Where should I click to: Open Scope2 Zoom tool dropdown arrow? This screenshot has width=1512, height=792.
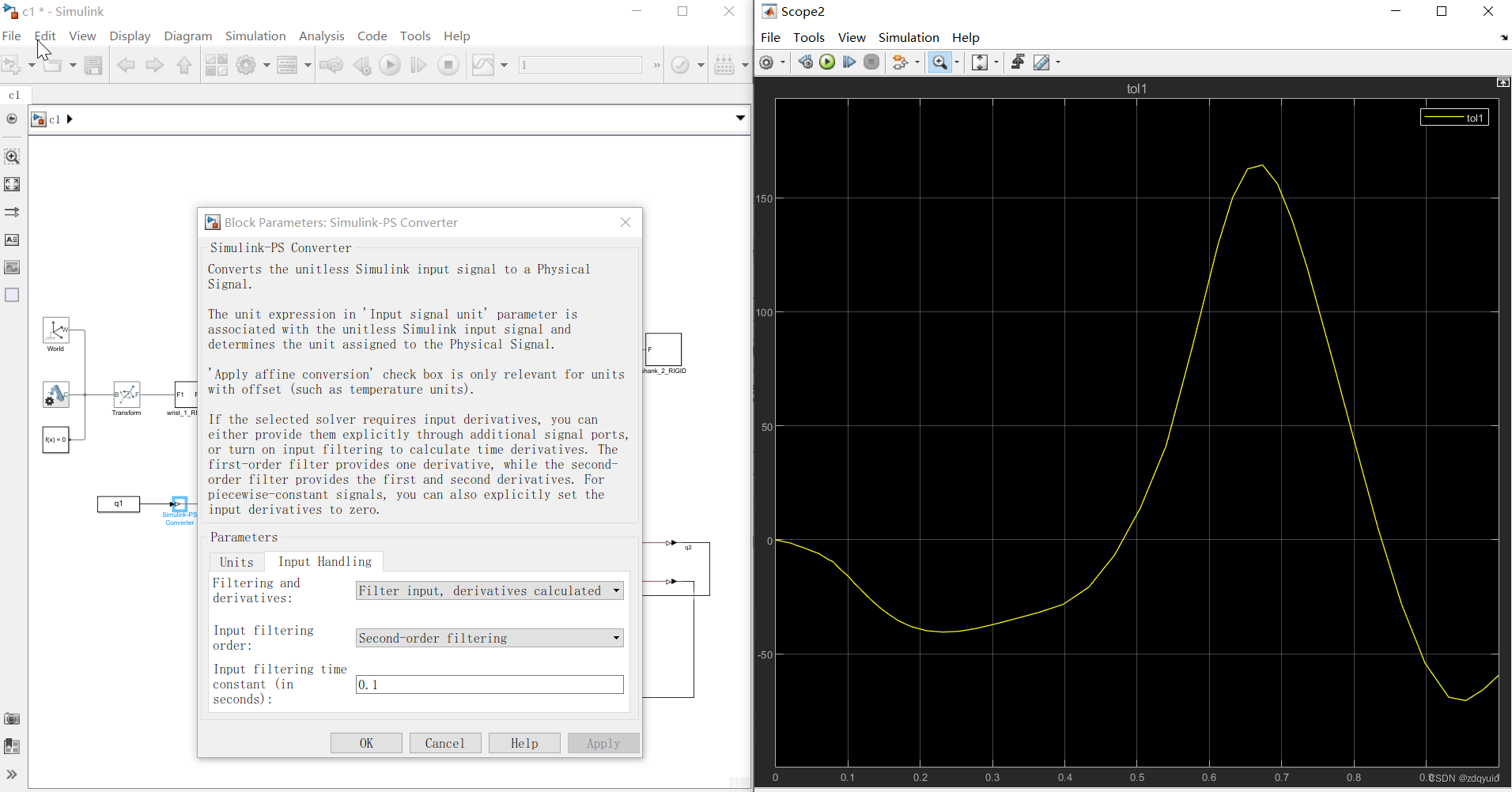tap(957, 62)
